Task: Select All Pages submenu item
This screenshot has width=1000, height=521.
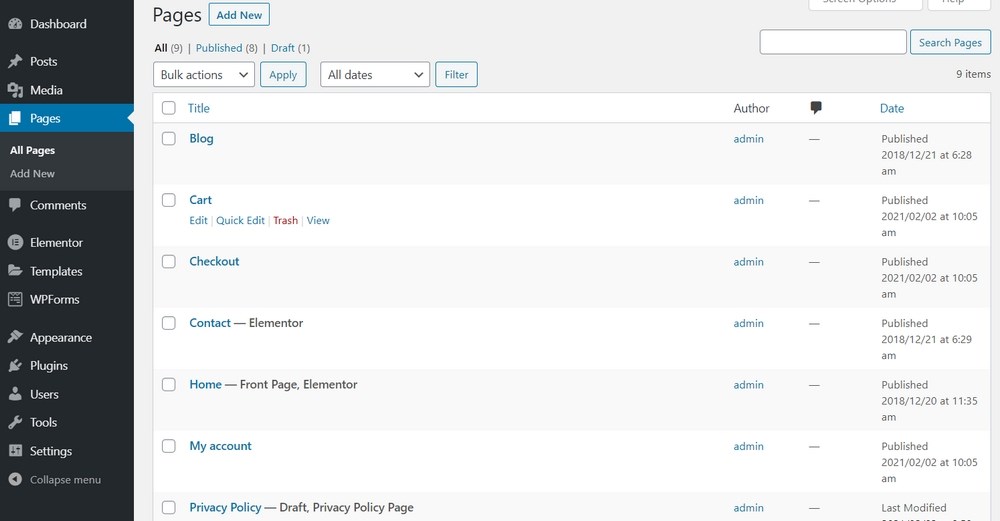Action: click(33, 150)
